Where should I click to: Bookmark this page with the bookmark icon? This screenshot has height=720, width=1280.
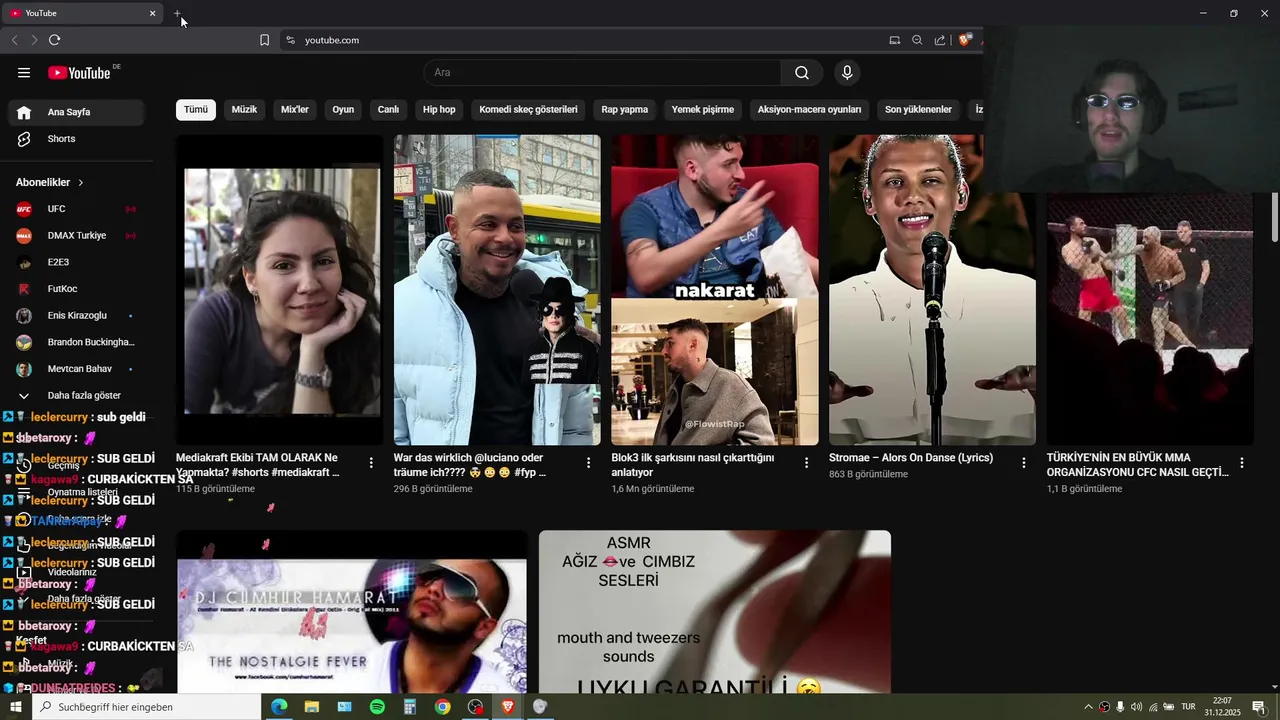coord(264,40)
